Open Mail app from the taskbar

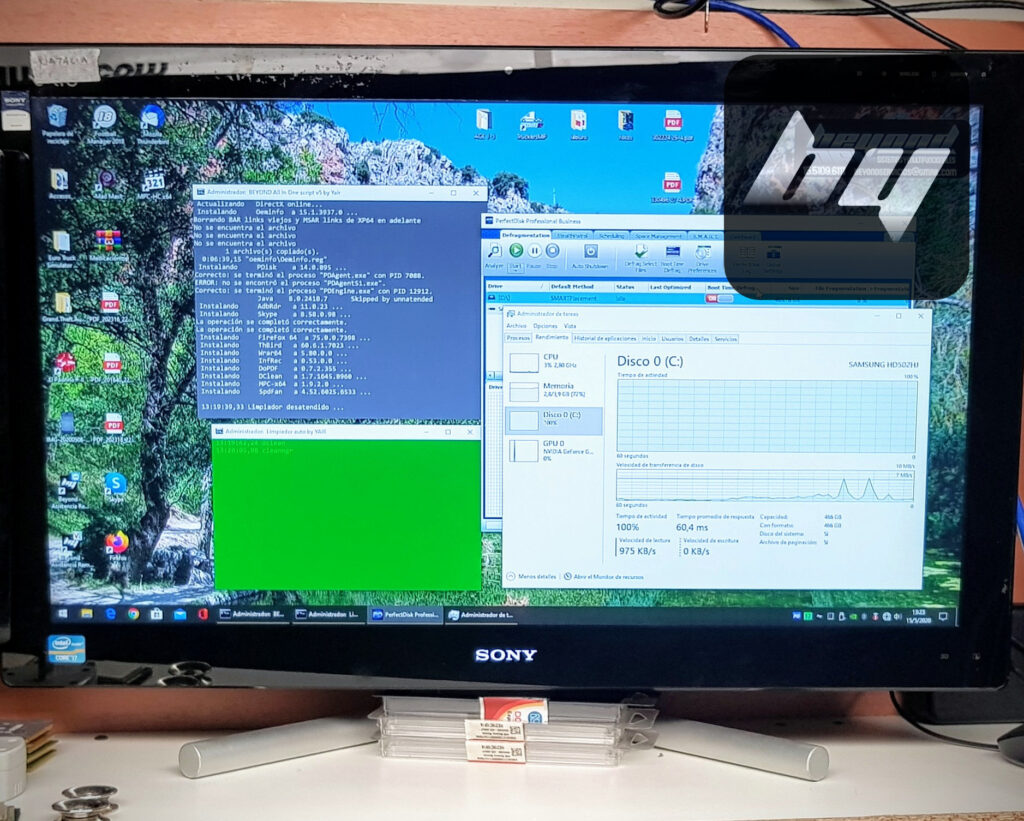[180, 614]
